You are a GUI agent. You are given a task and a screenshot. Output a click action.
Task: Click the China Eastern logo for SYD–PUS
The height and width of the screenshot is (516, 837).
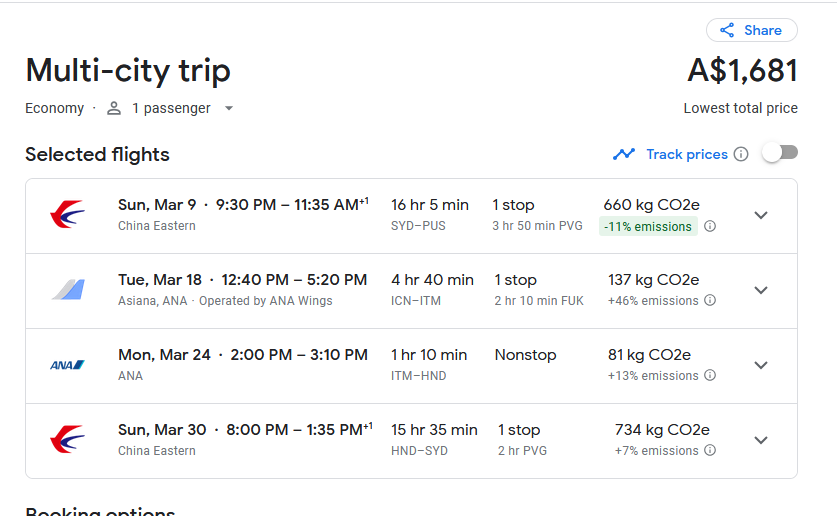[x=68, y=215]
